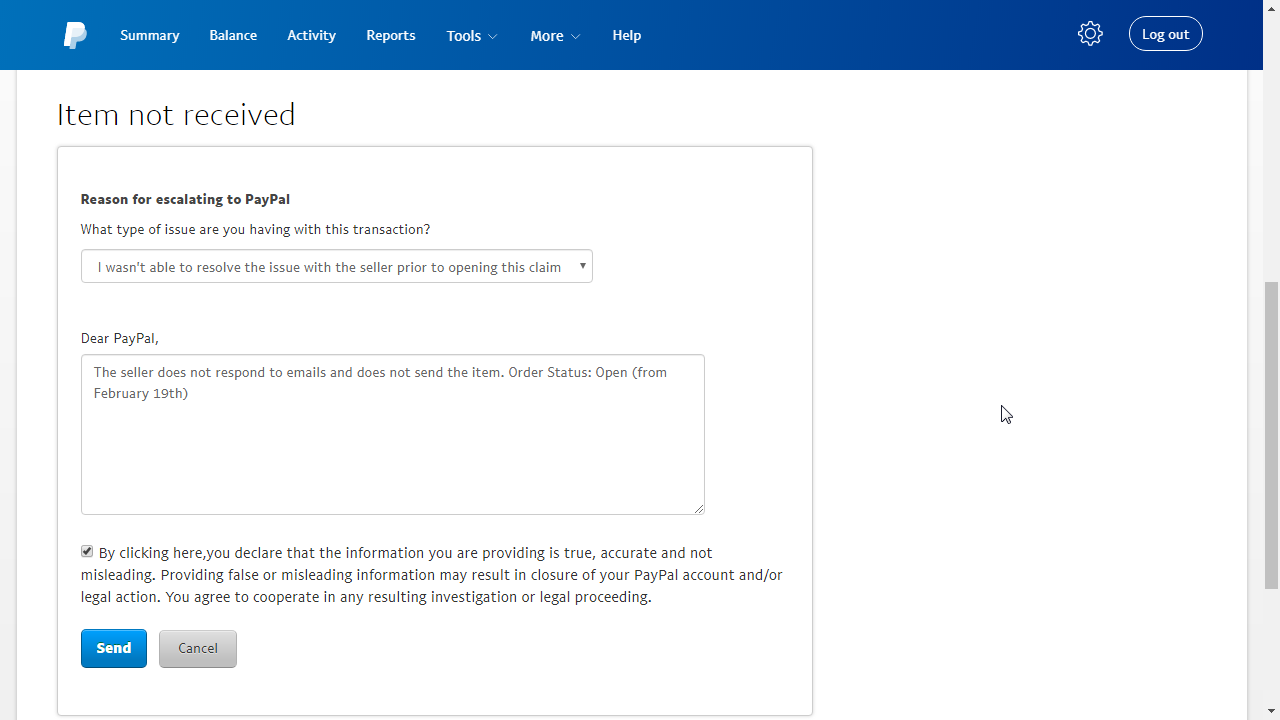1280x720 pixels.
Task: Open the Reports menu item
Action: [x=391, y=35]
